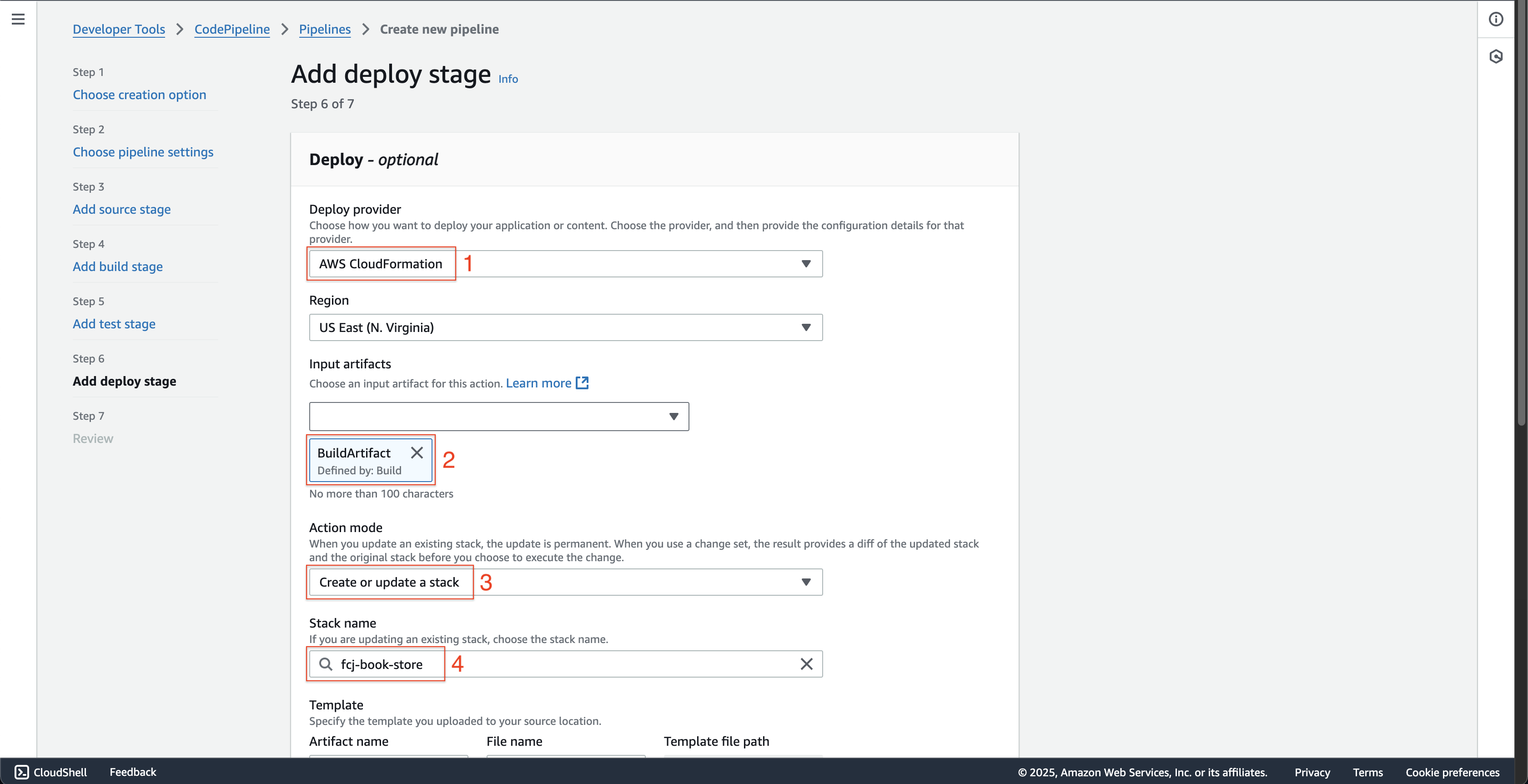Viewport: 1528px width, 784px height.
Task: Remove the BuildArtifact input artifact
Action: pos(417,453)
